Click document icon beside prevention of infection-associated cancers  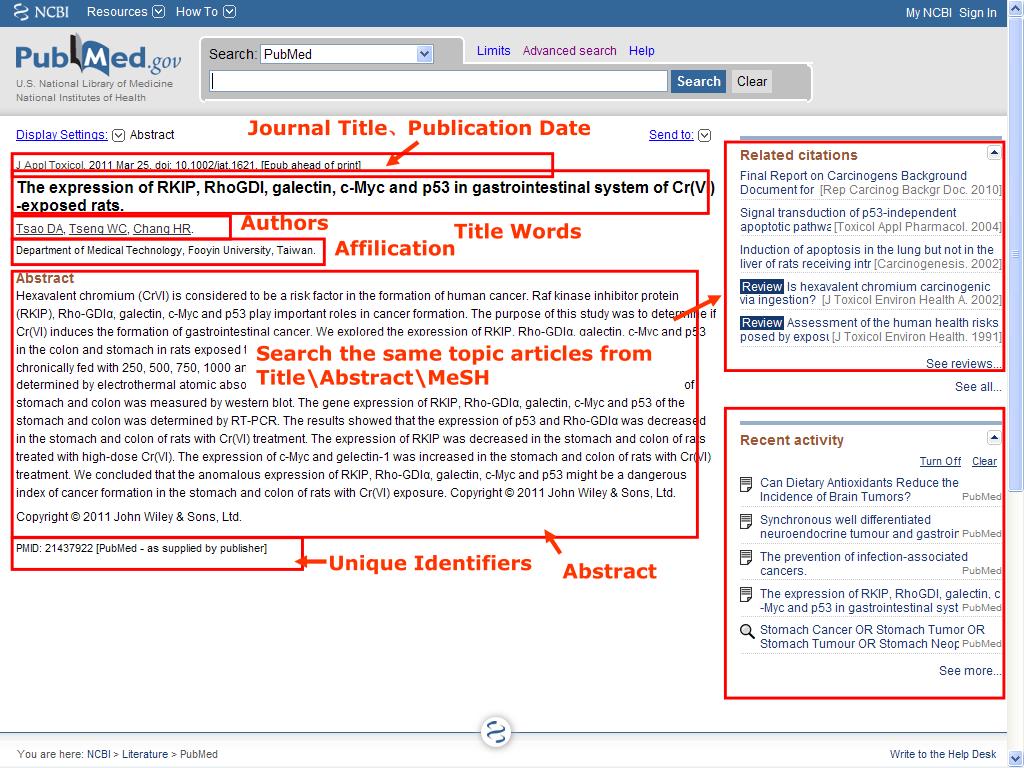pos(746,558)
